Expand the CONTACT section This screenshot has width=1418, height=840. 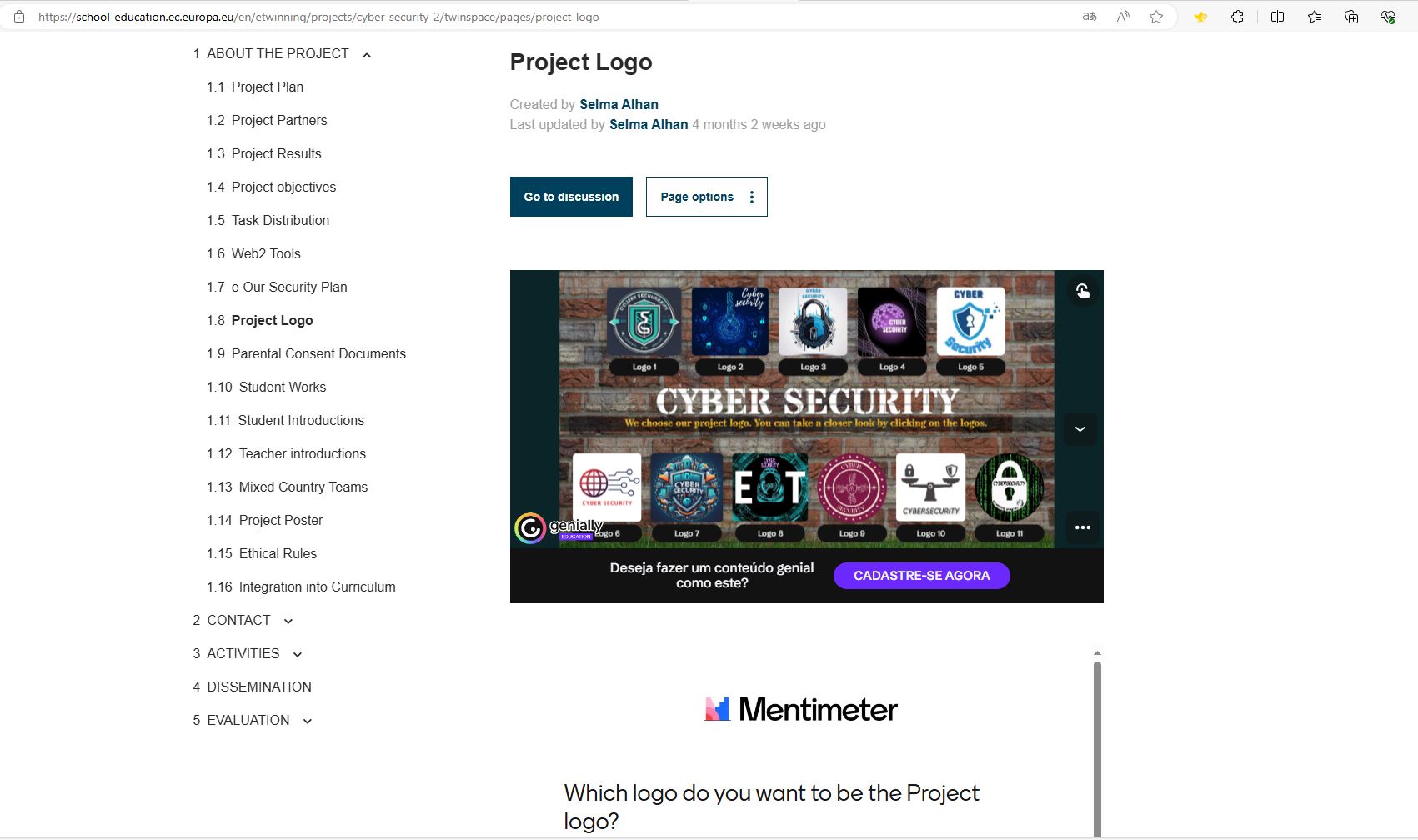(x=288, y=621)
